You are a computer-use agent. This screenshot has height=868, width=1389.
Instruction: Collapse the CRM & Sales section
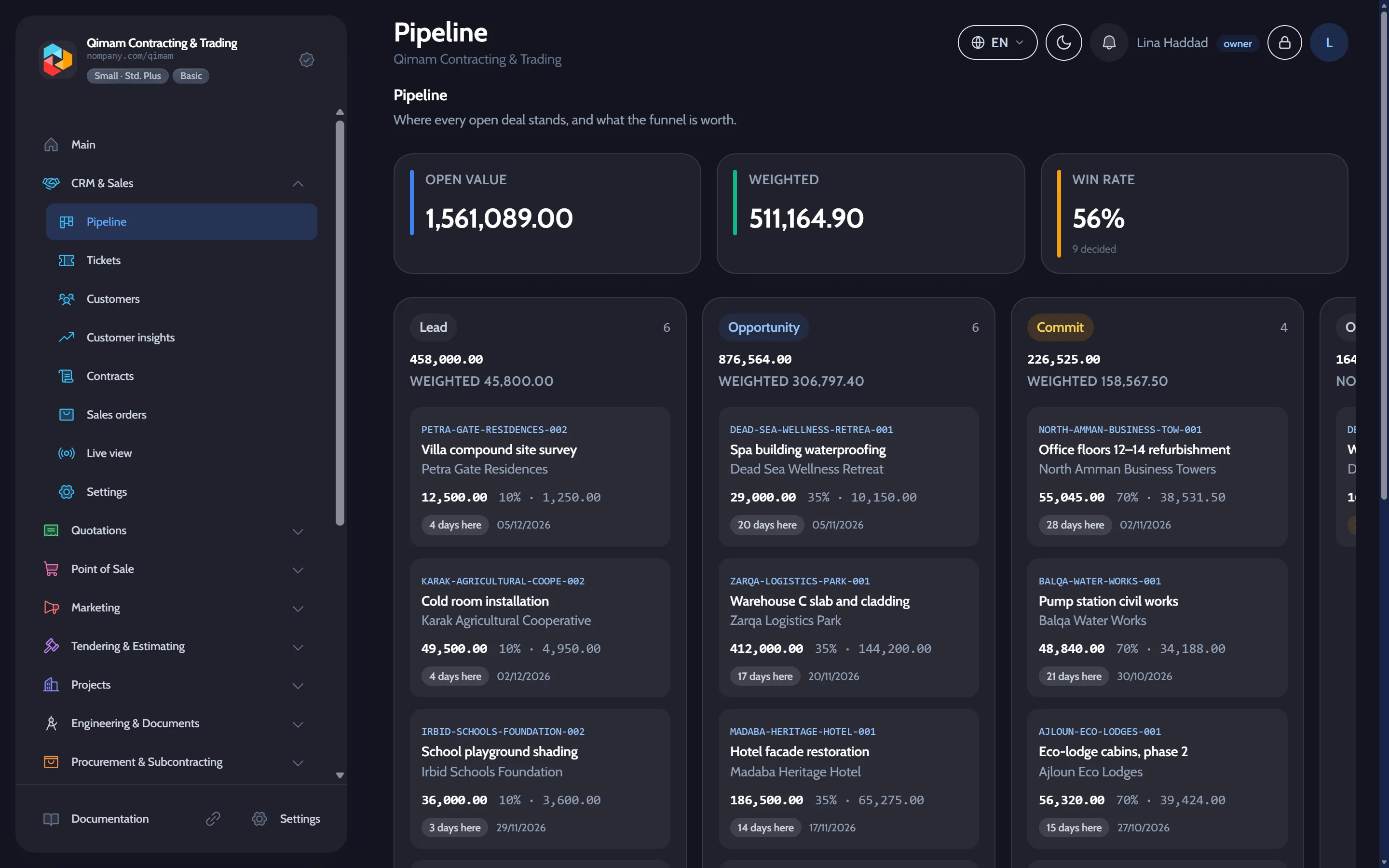point(297,184)
